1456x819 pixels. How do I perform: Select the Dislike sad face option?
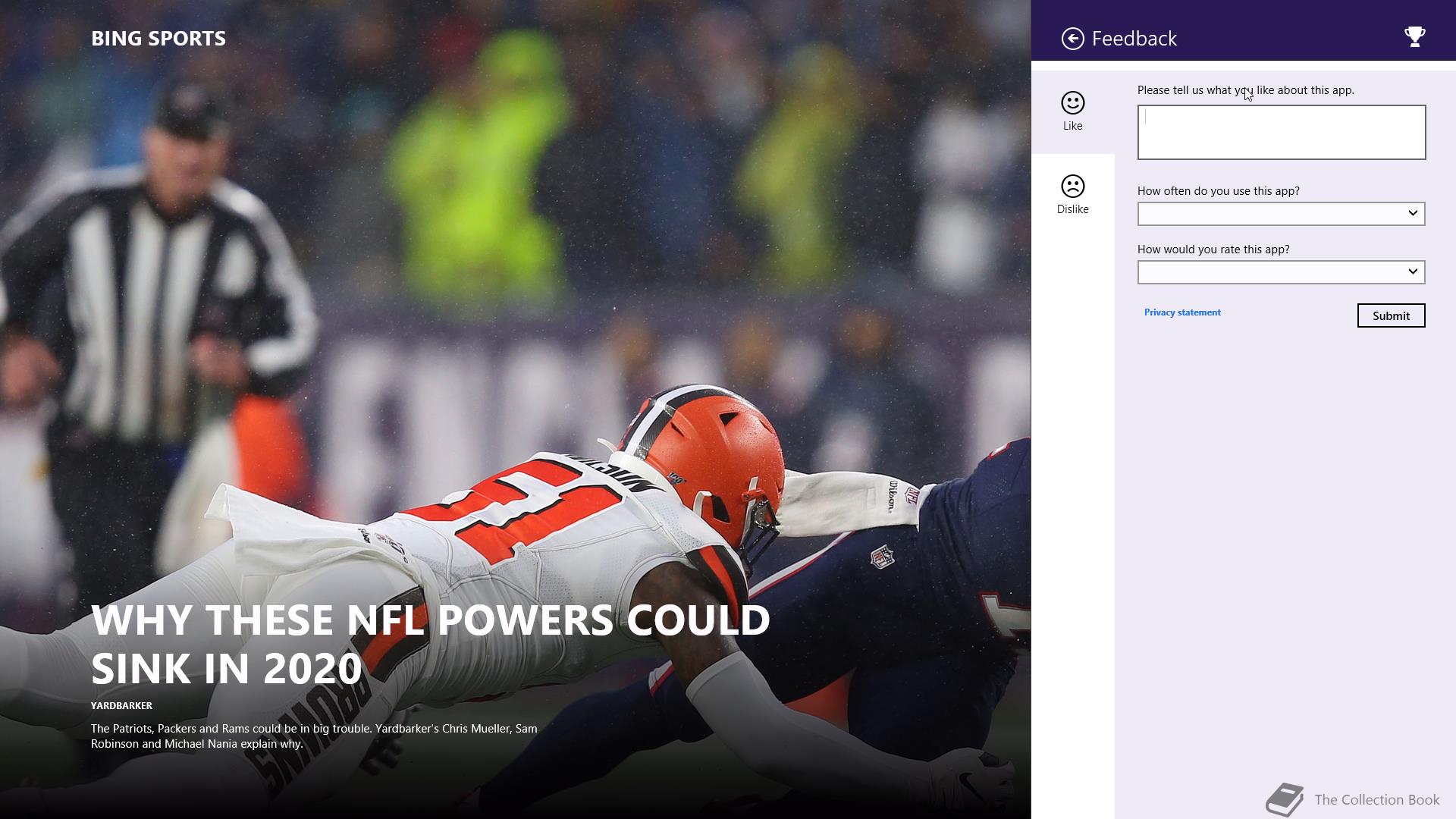tap(1072, 195)
